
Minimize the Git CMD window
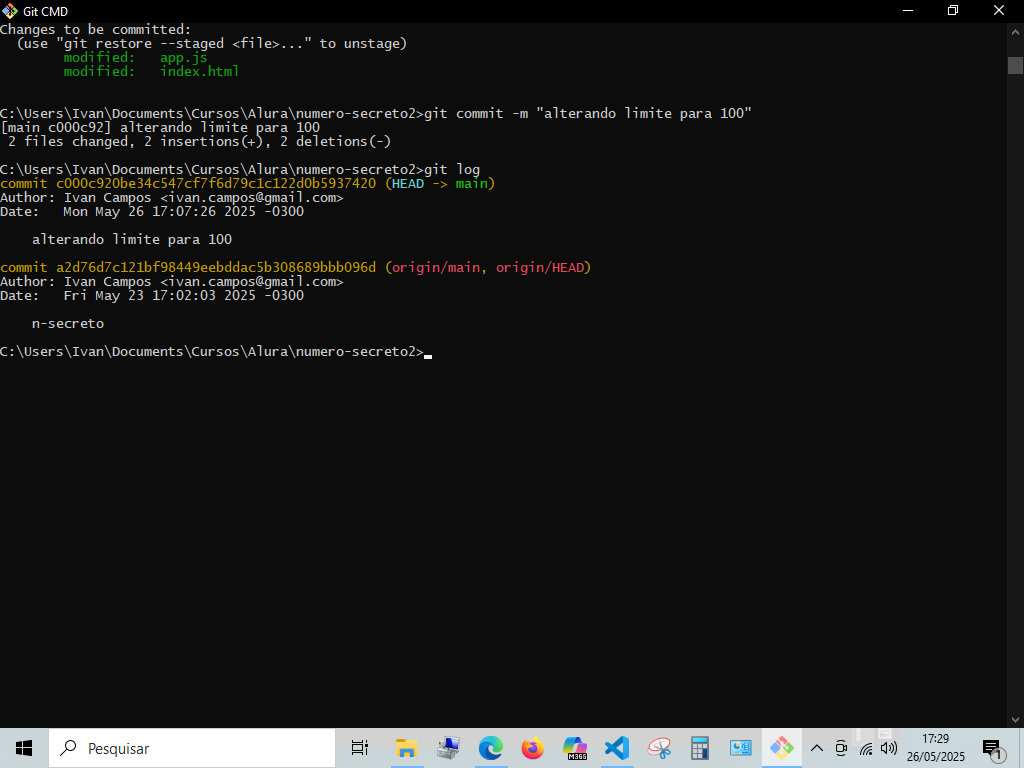point(908,10)
